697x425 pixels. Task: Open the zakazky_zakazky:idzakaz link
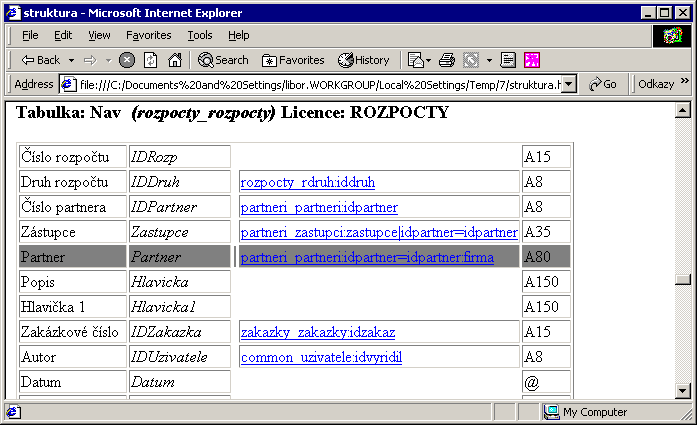click(318, 332)
